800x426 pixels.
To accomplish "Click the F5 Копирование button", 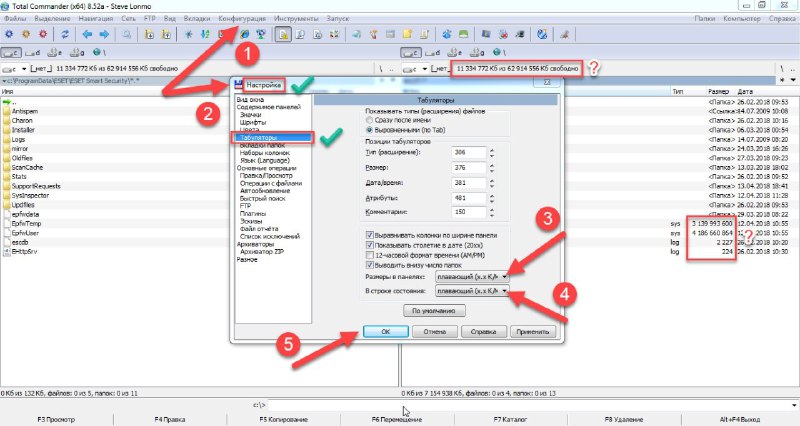I will pyautogui.click(x=284, y=419).
